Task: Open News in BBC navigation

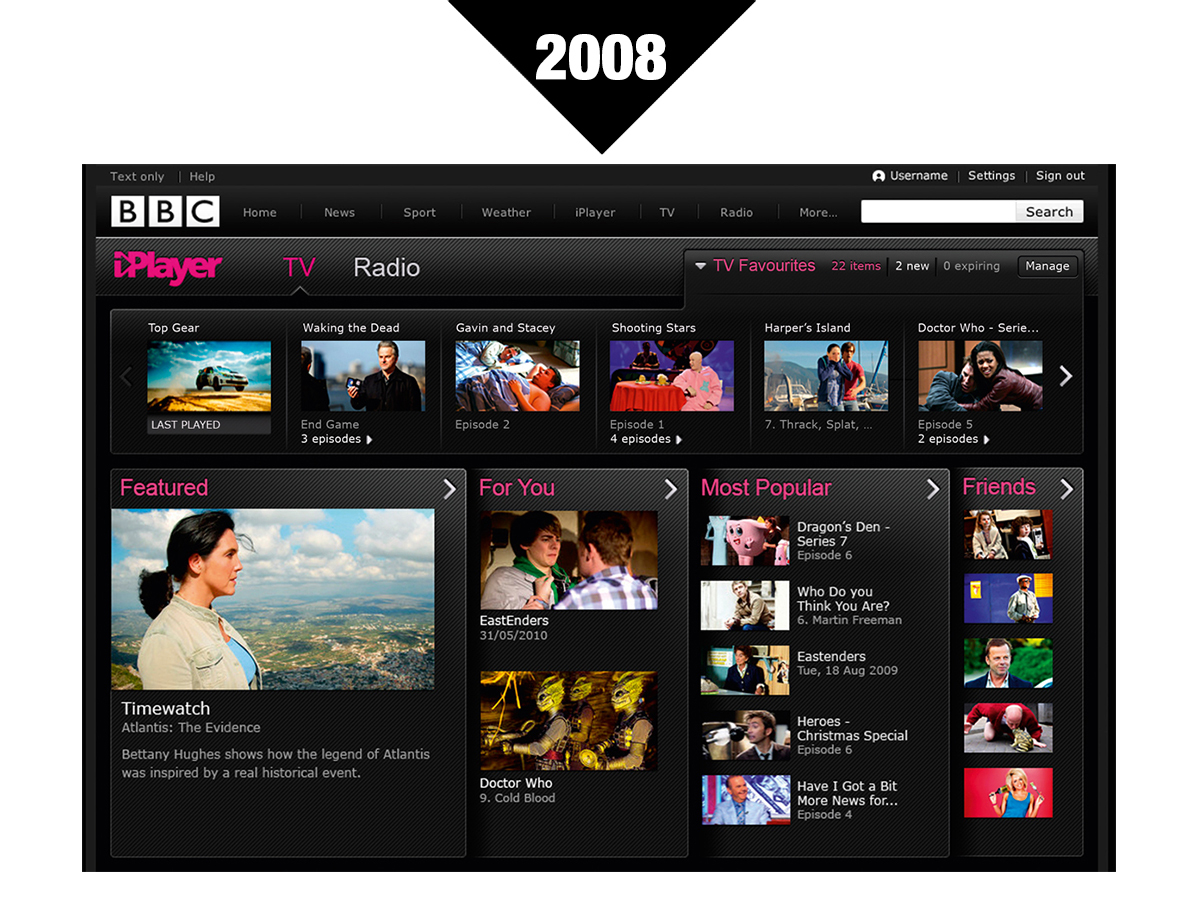Action: (339, 212)
